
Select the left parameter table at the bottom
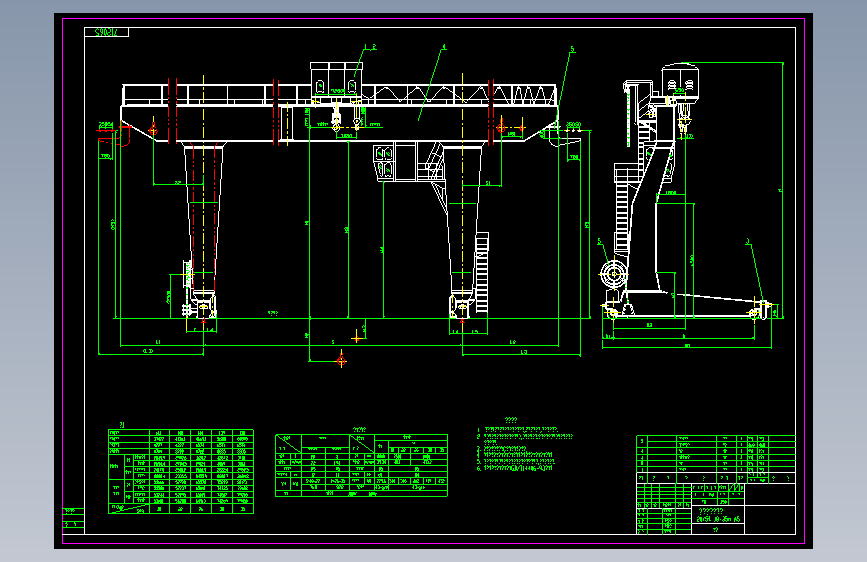pyautogui.click(x=181, y=471)
